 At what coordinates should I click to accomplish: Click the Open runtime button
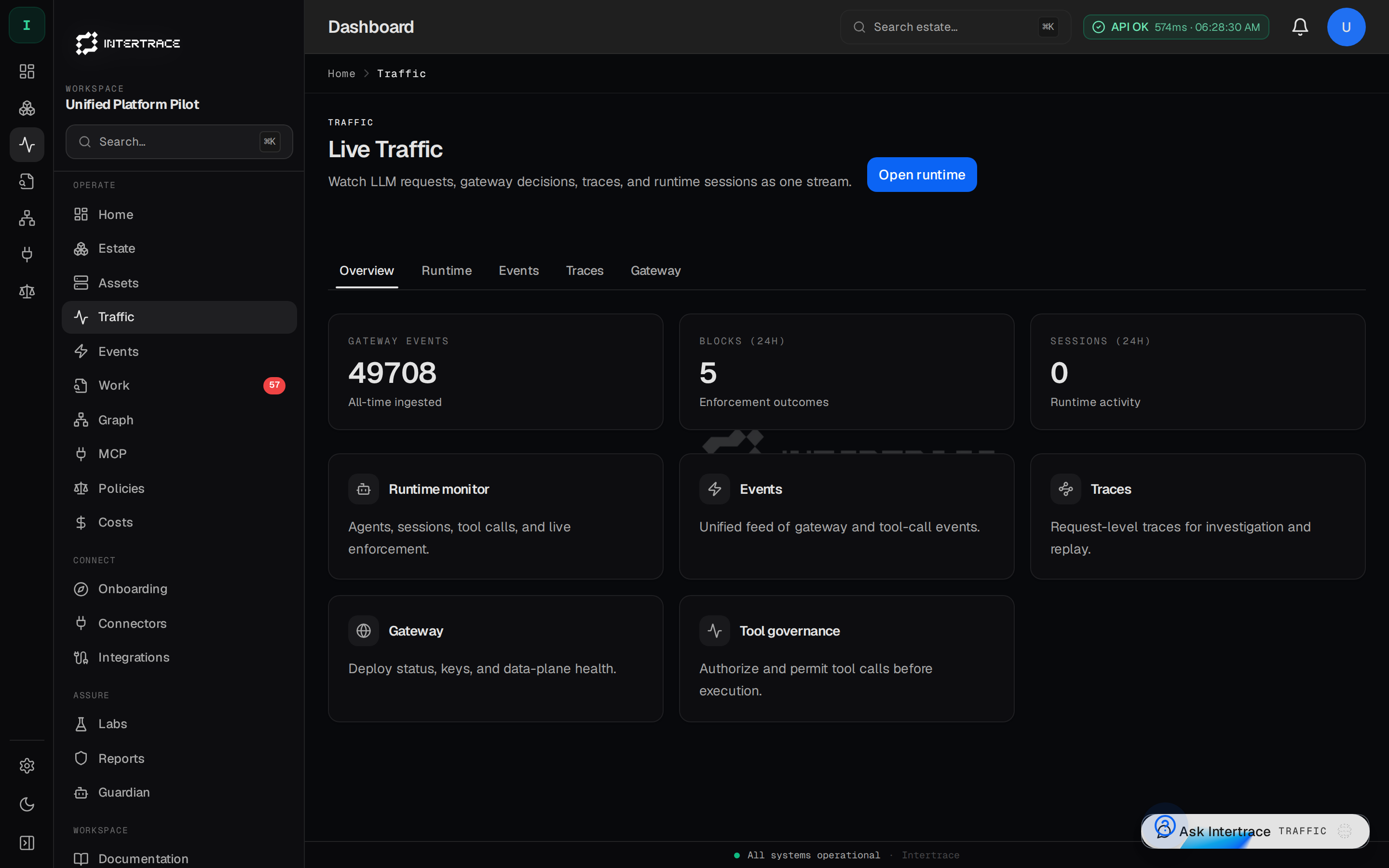point(922,175)
